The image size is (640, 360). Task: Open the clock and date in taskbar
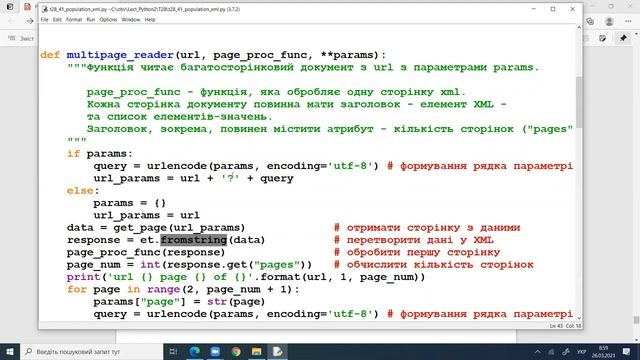tap(603, 352)
